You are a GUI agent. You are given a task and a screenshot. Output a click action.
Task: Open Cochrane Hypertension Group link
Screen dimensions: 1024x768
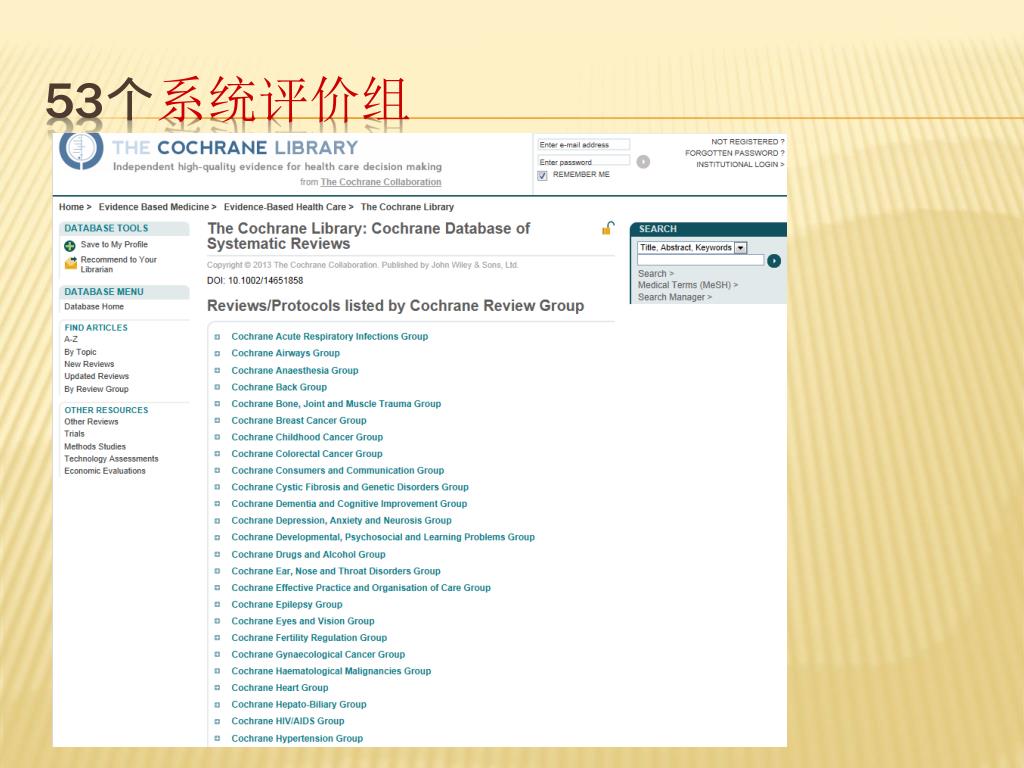297,739
